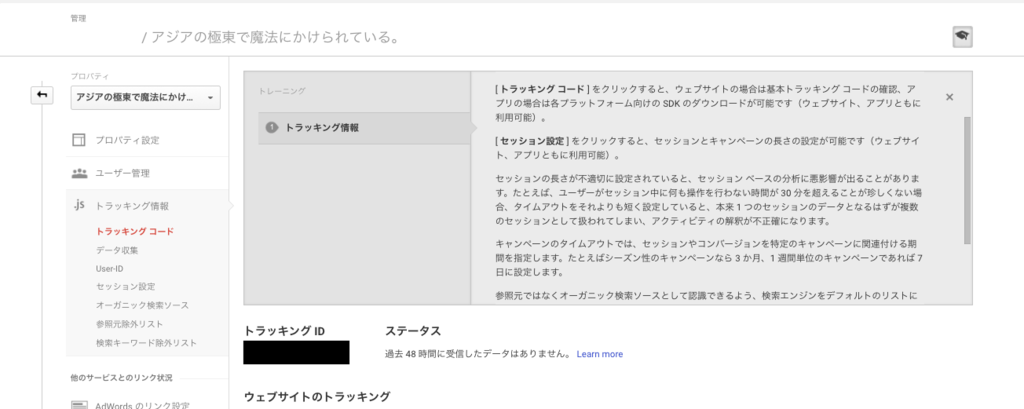Select the トラッキング情報 training tab

click(364, 128)
